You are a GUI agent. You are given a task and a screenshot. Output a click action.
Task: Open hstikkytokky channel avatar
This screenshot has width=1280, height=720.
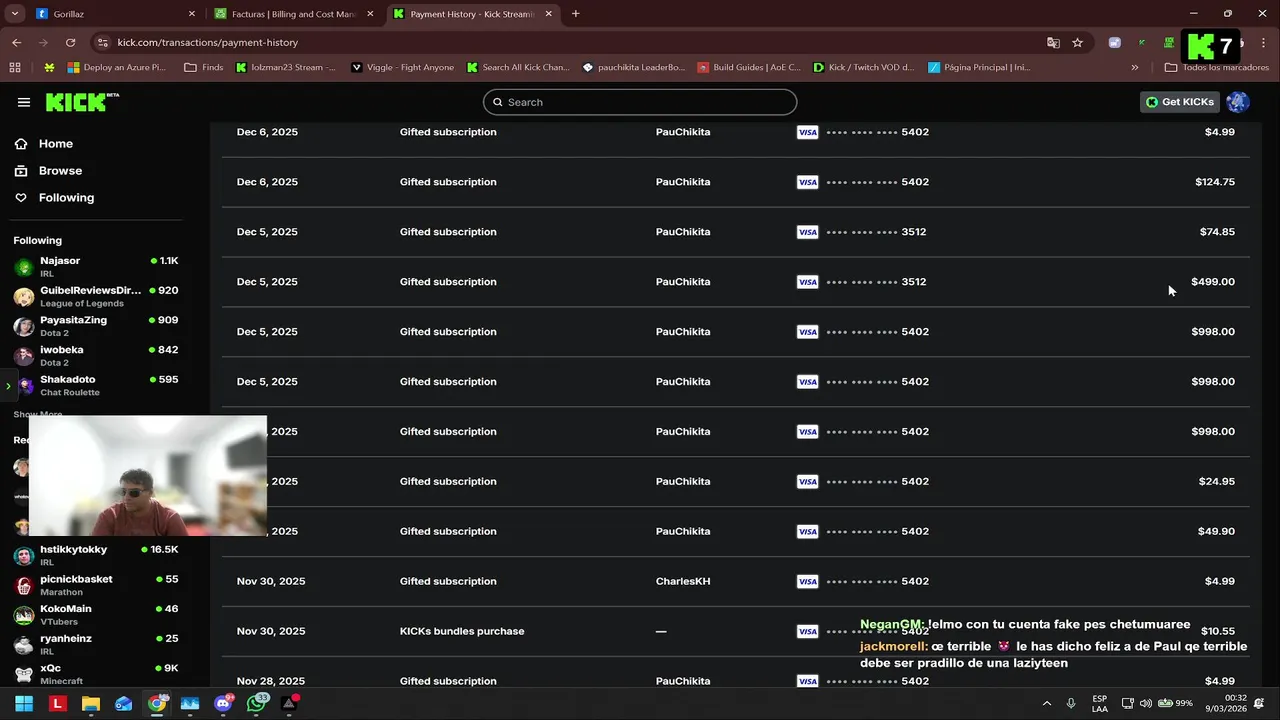click(23, 556)
